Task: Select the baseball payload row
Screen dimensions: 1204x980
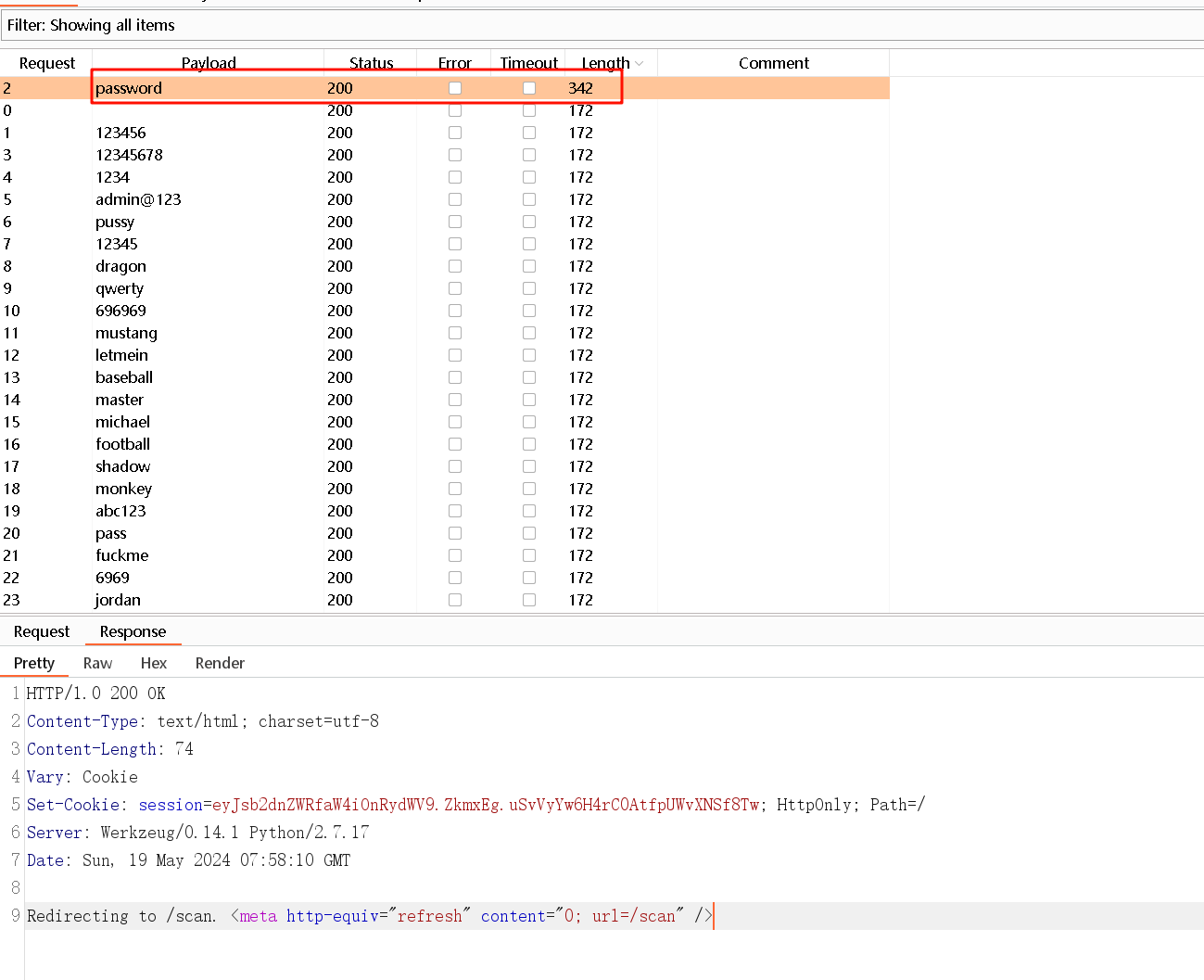Action: (445, 377)
